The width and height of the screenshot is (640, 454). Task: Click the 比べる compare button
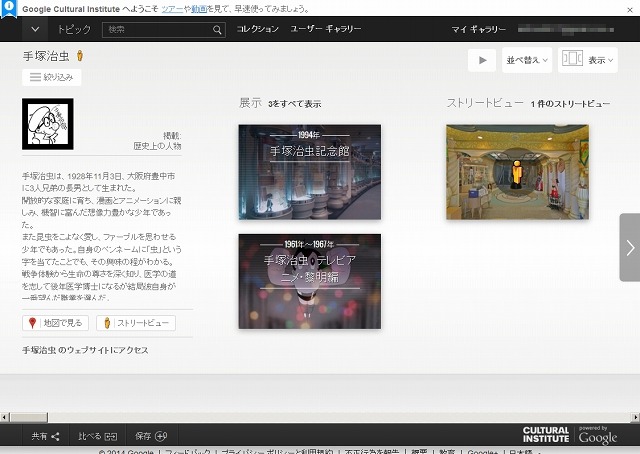click(x=97, y=436)
